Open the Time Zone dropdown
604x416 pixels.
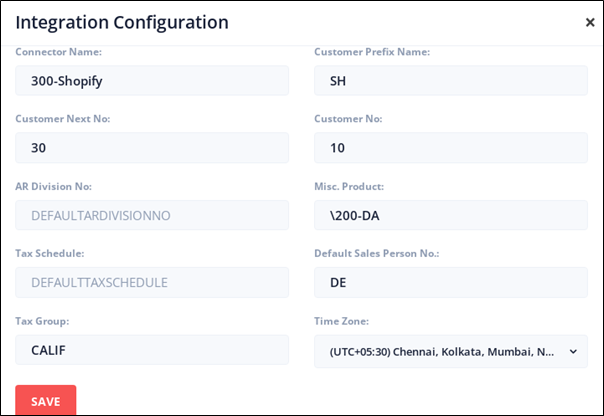451,351
